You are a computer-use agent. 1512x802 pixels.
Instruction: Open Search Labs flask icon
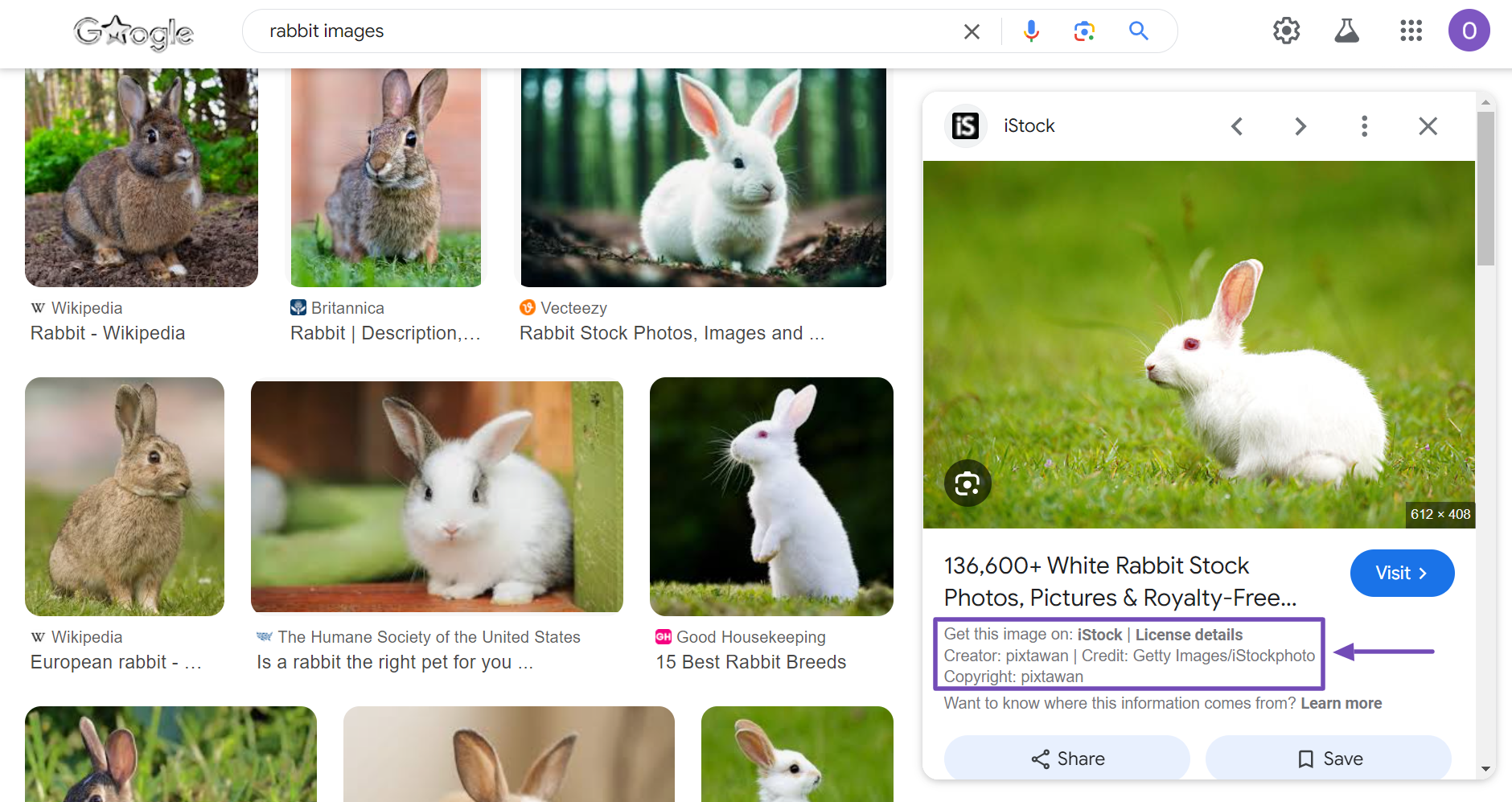(1346, 31)
